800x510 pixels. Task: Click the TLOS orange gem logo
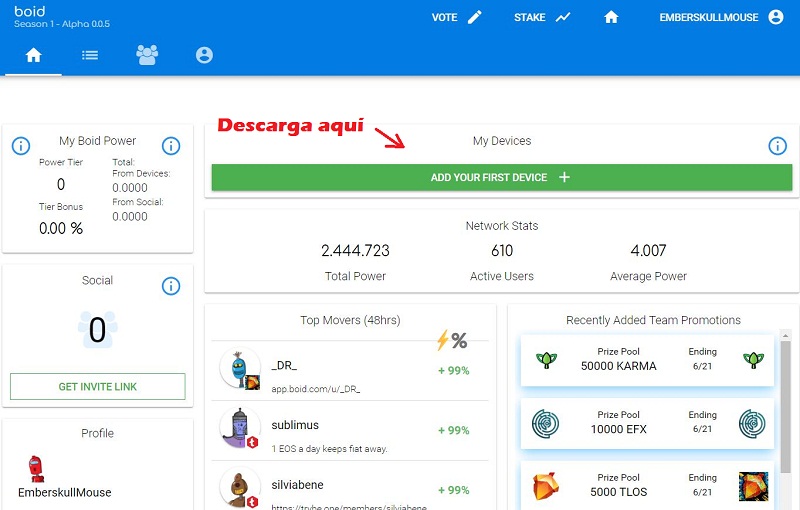pos(546,487)
